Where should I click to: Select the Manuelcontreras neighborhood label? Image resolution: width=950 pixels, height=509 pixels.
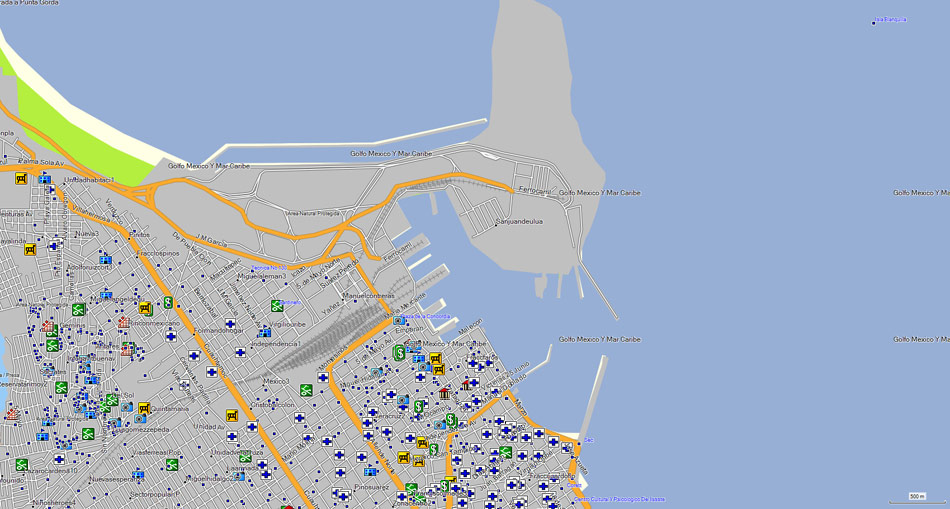coord(368,296)
